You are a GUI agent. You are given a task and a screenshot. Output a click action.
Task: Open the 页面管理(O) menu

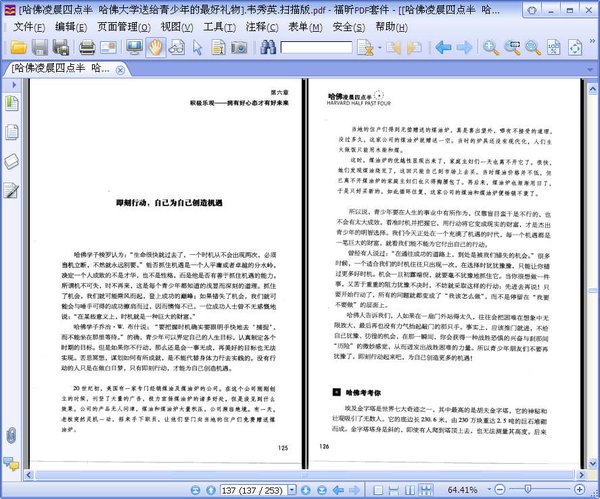124,27
